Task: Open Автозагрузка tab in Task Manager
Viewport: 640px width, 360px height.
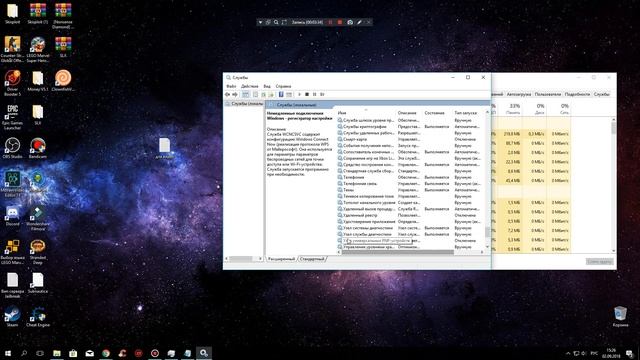Action: point(519,94)
